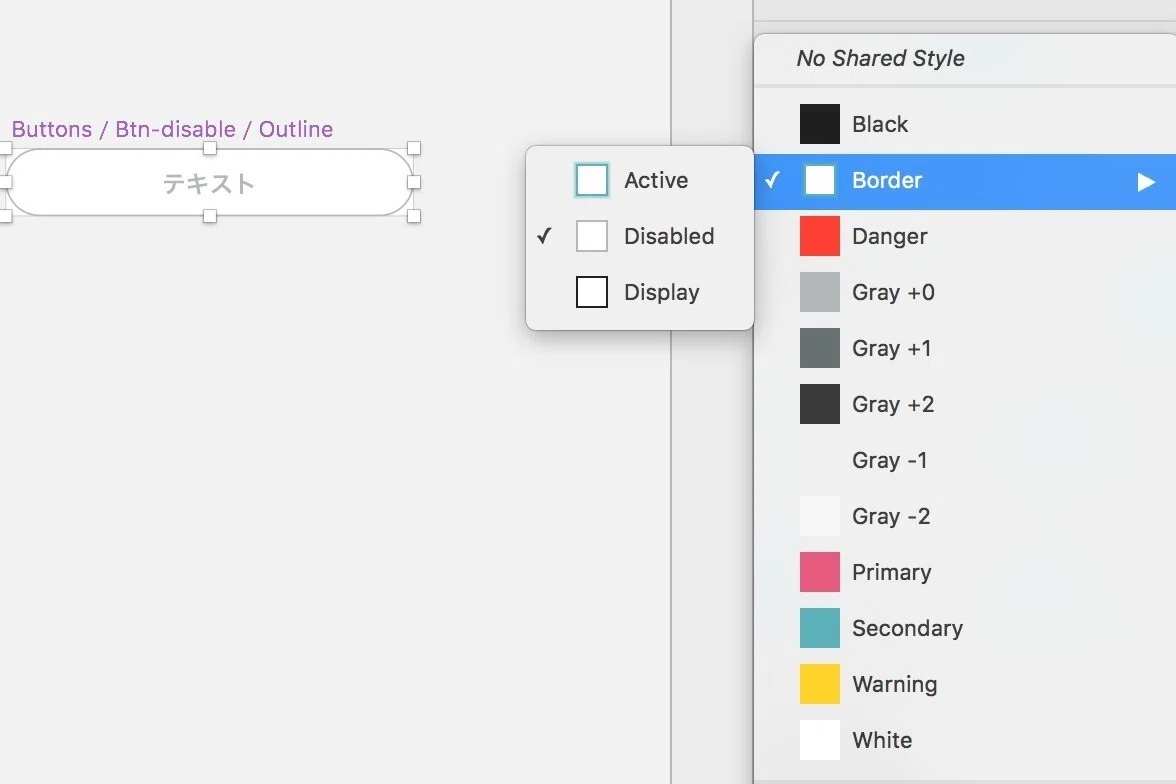Select the テキスト outline button shape

[210, 182]
